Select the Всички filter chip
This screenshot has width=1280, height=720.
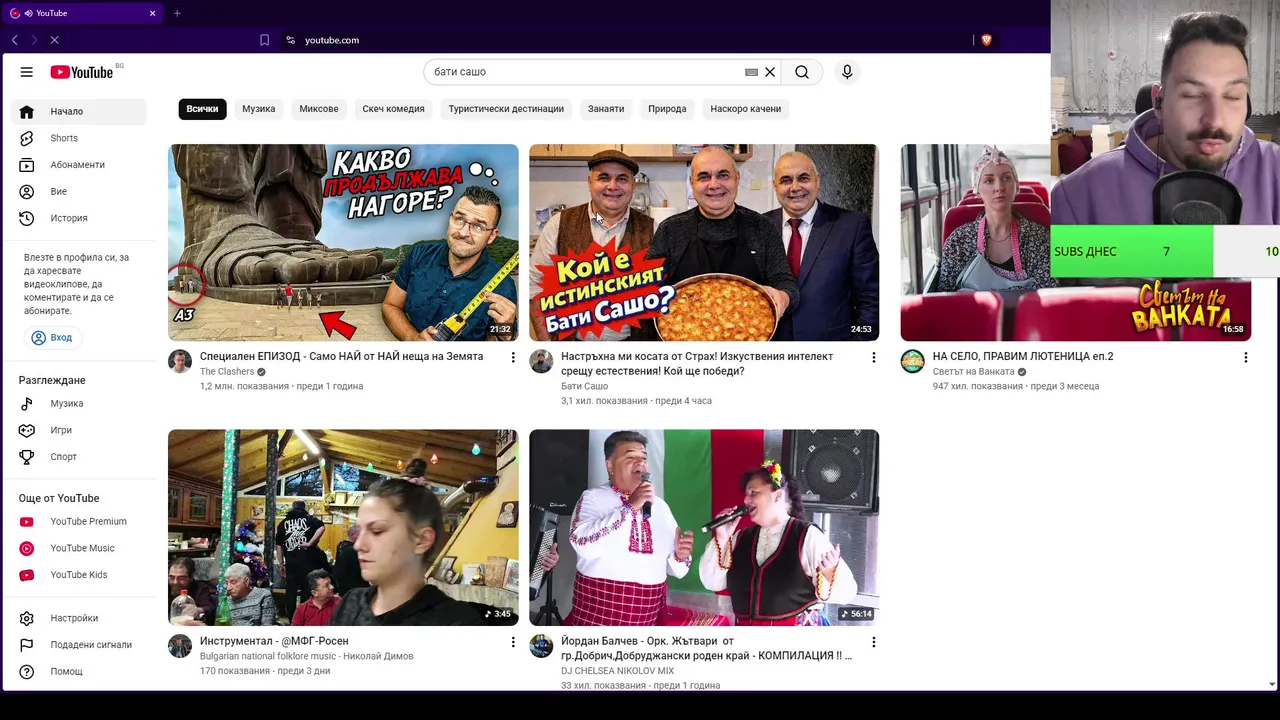tap(202, 109)
